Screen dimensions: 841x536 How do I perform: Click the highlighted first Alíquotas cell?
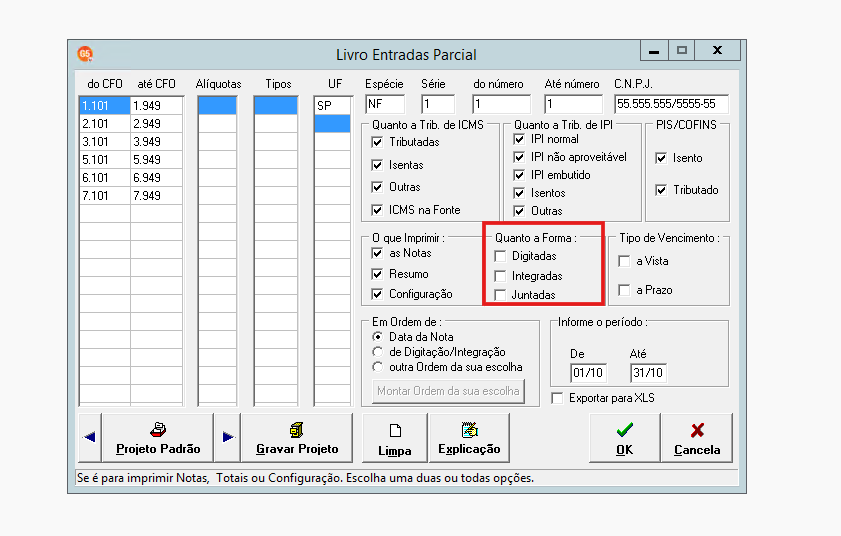click(x=217, y=106)
